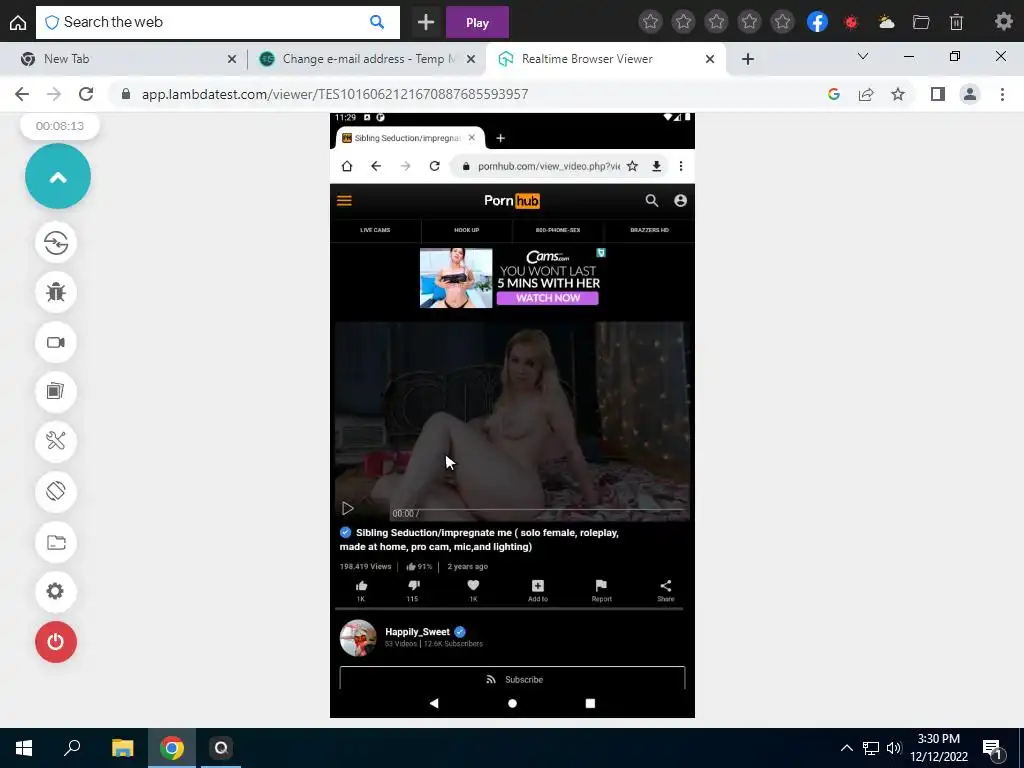This screenshot has height=768, width=1024.
Task: Open the mobile browser three-dot menu
Action: [x=680, y=166]
